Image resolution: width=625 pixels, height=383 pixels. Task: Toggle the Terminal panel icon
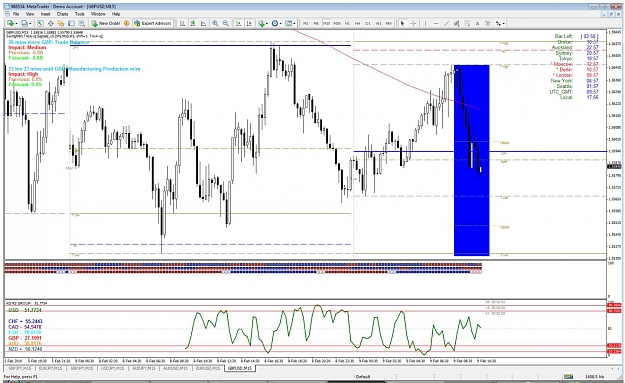click(71, 23)
